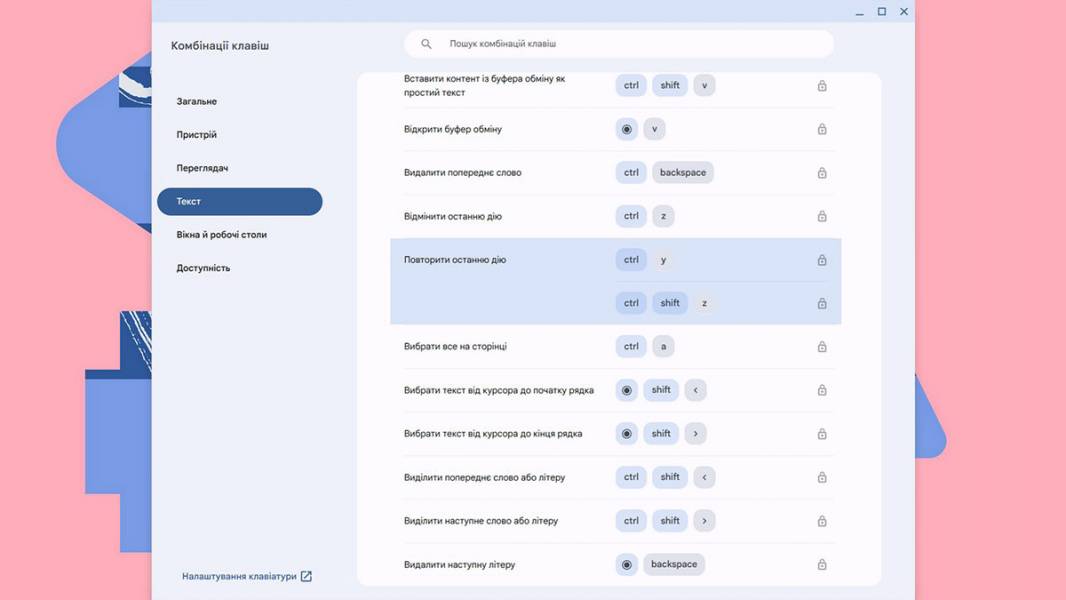
Task: Click lock icon for Виділити попереднє слово
Action: pos(822,477)
